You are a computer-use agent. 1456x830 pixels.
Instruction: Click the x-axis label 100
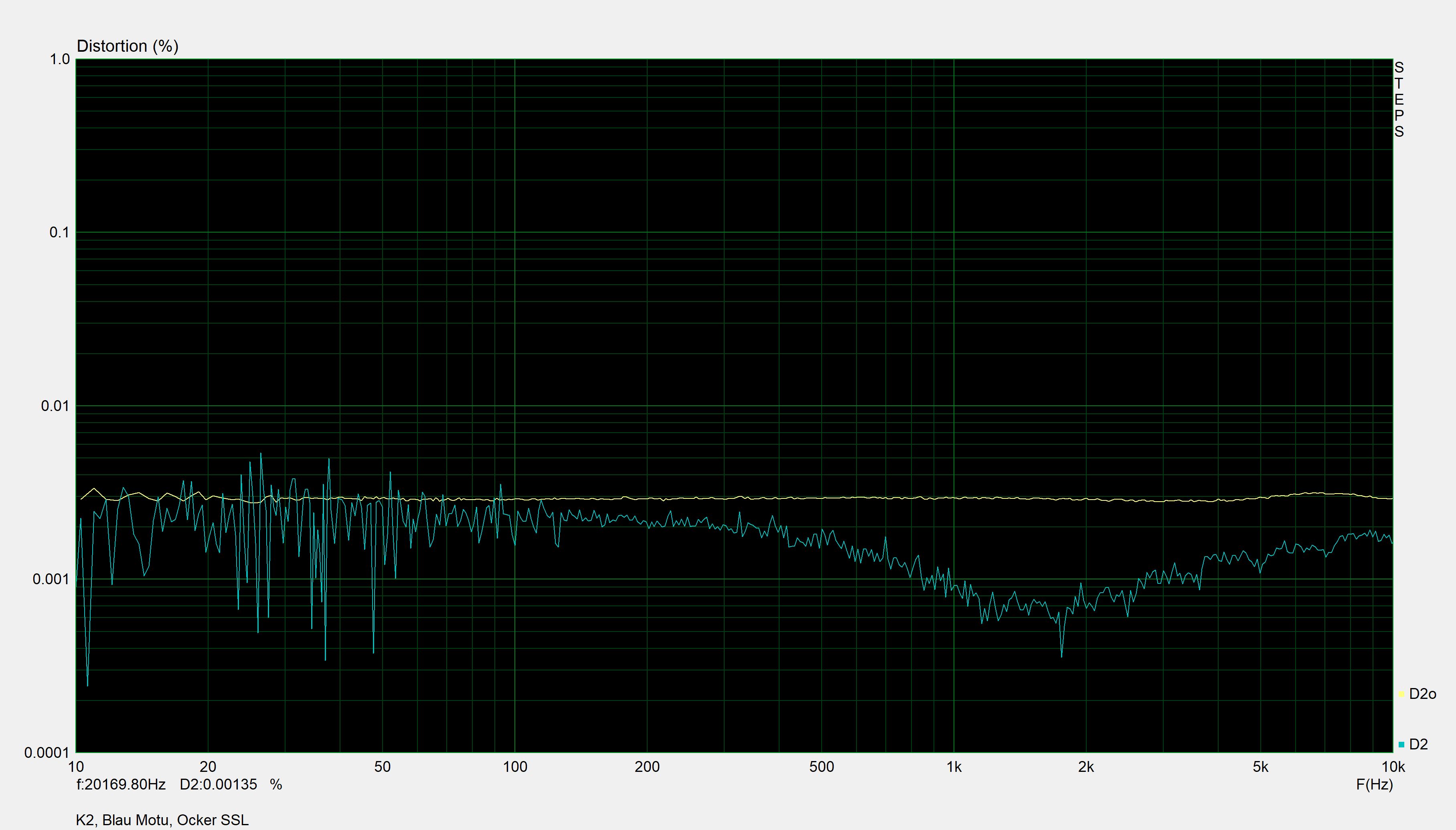coord(515,767)
